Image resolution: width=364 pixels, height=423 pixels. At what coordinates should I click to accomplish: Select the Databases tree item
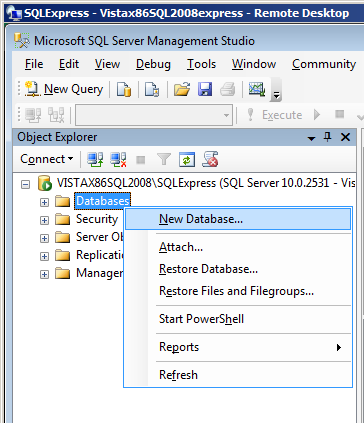pyautogui.click(x=102, y=201)
